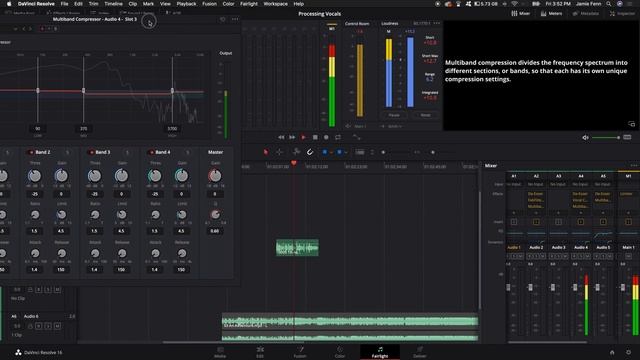Click Pause button in Loudness meter
Image resolution: width=640 pixels, height=360 pixels.
pos(394,115)
